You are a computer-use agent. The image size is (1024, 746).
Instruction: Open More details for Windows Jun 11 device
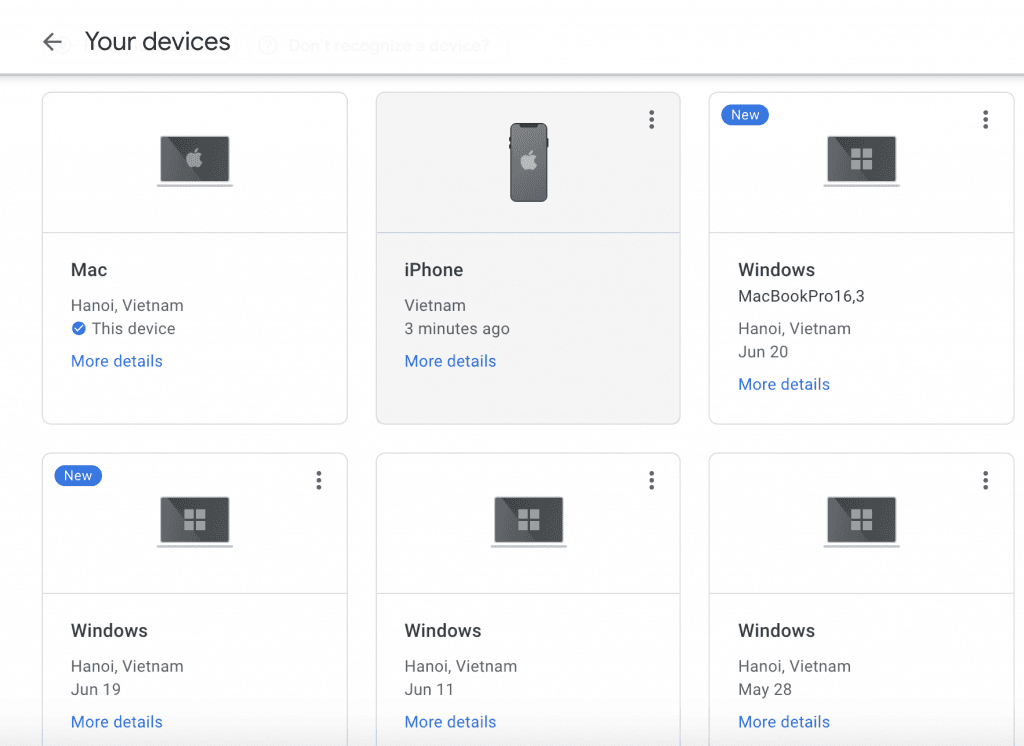(451, 722)
